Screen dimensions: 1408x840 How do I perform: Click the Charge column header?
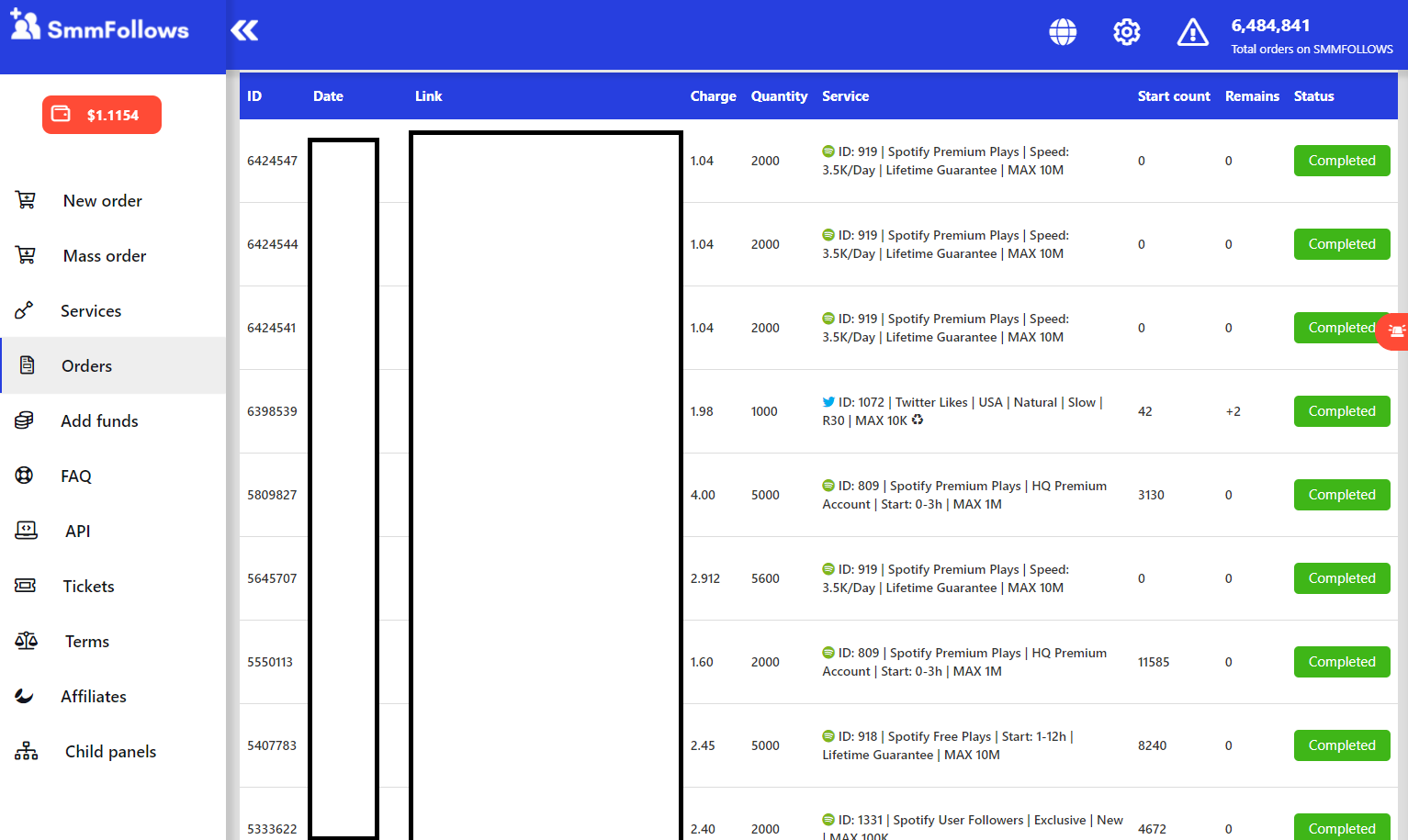point(714,96)
